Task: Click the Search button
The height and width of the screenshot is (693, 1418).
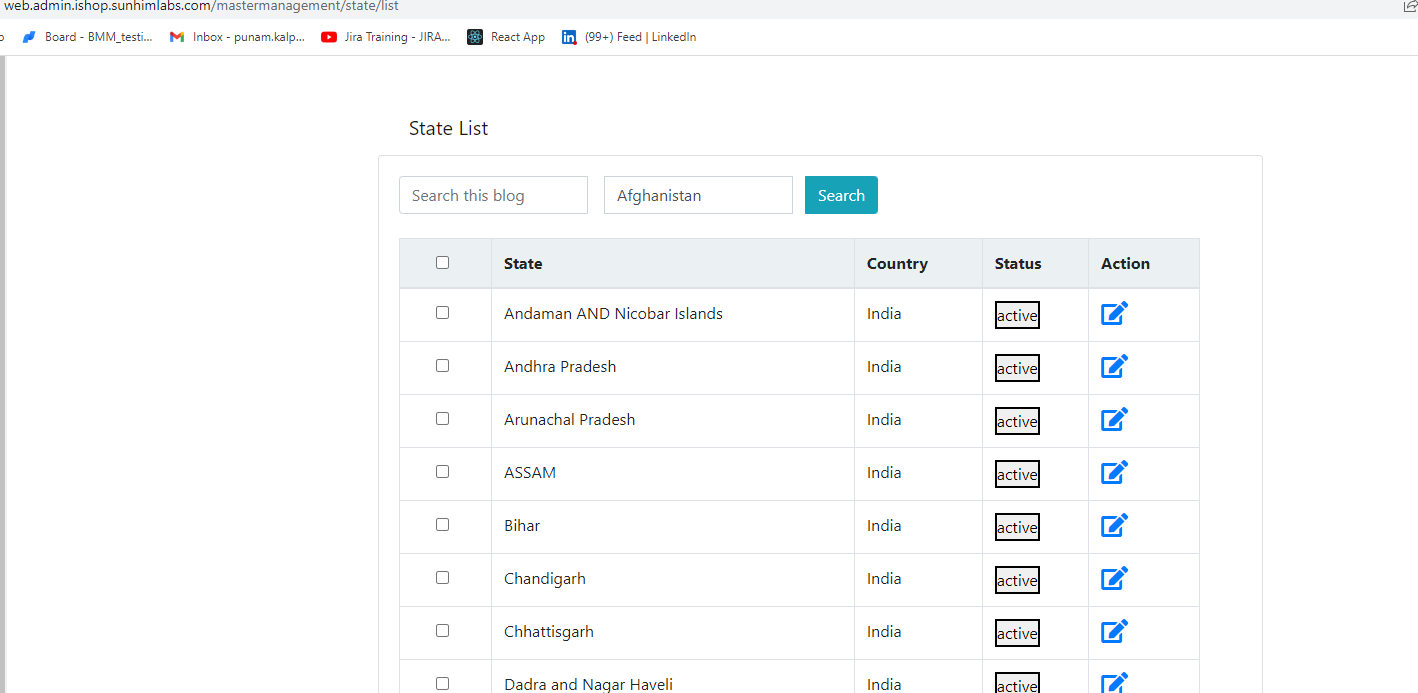Action: point(841,195)
